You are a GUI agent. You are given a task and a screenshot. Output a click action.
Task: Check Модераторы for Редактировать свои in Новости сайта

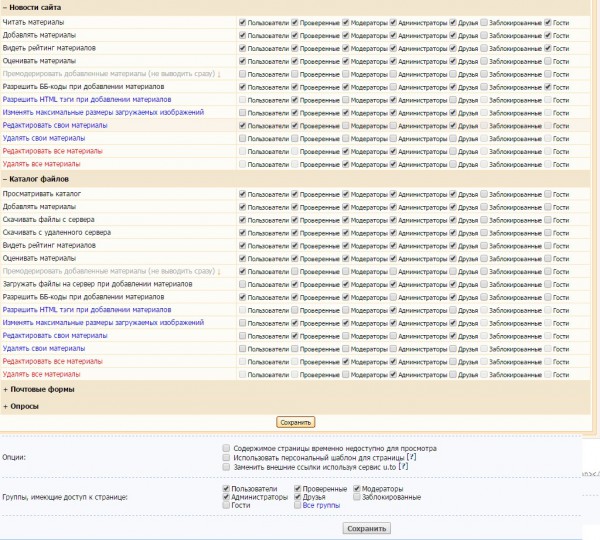(x=346, y=125)
